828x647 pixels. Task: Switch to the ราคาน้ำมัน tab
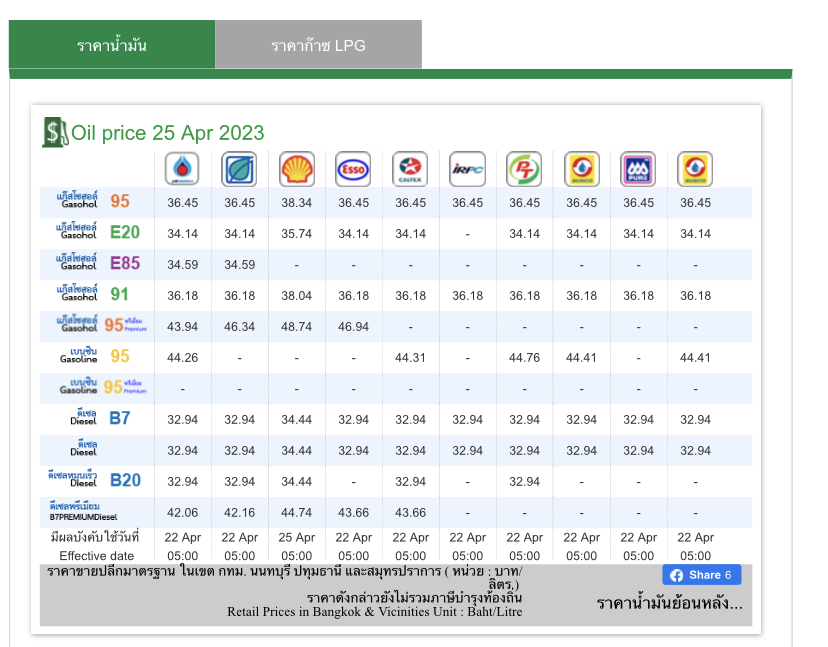click(x=112, y=45)
